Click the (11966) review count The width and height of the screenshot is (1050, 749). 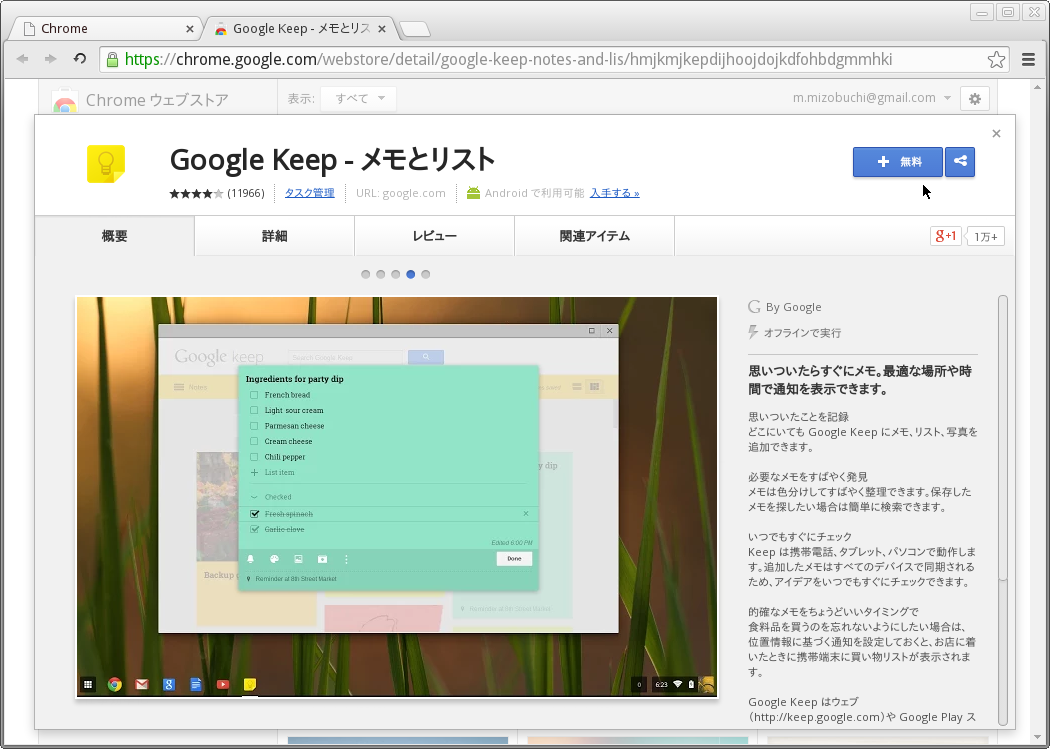point(246,193)
